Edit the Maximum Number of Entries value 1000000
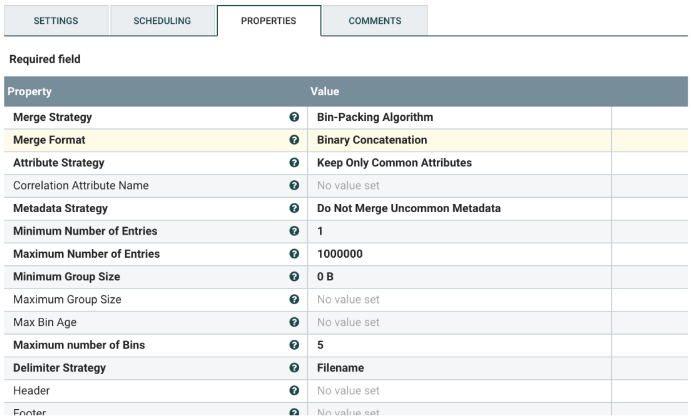Screen dimensions: 691x419 coord(459,254)
